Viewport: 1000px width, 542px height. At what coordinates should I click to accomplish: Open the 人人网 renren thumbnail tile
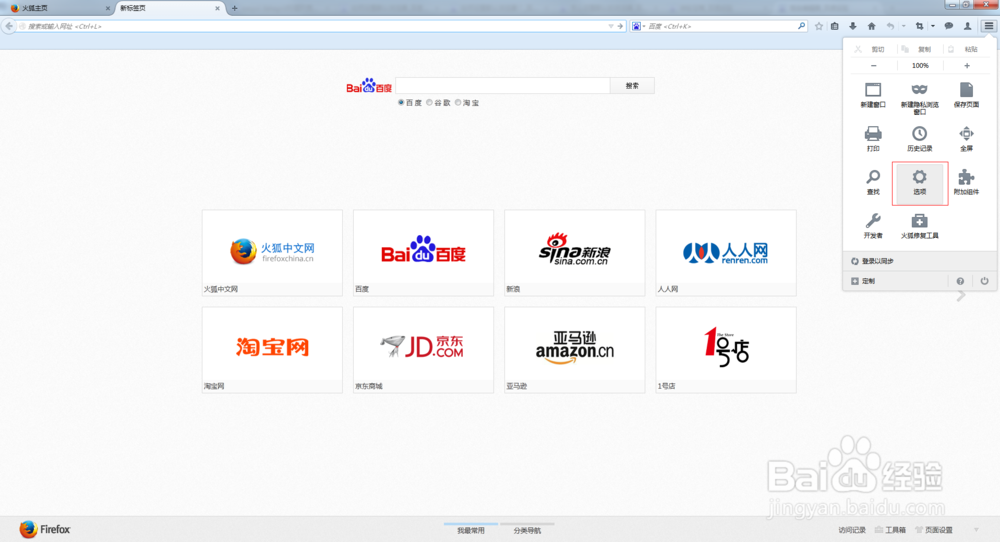pos(726,253)
